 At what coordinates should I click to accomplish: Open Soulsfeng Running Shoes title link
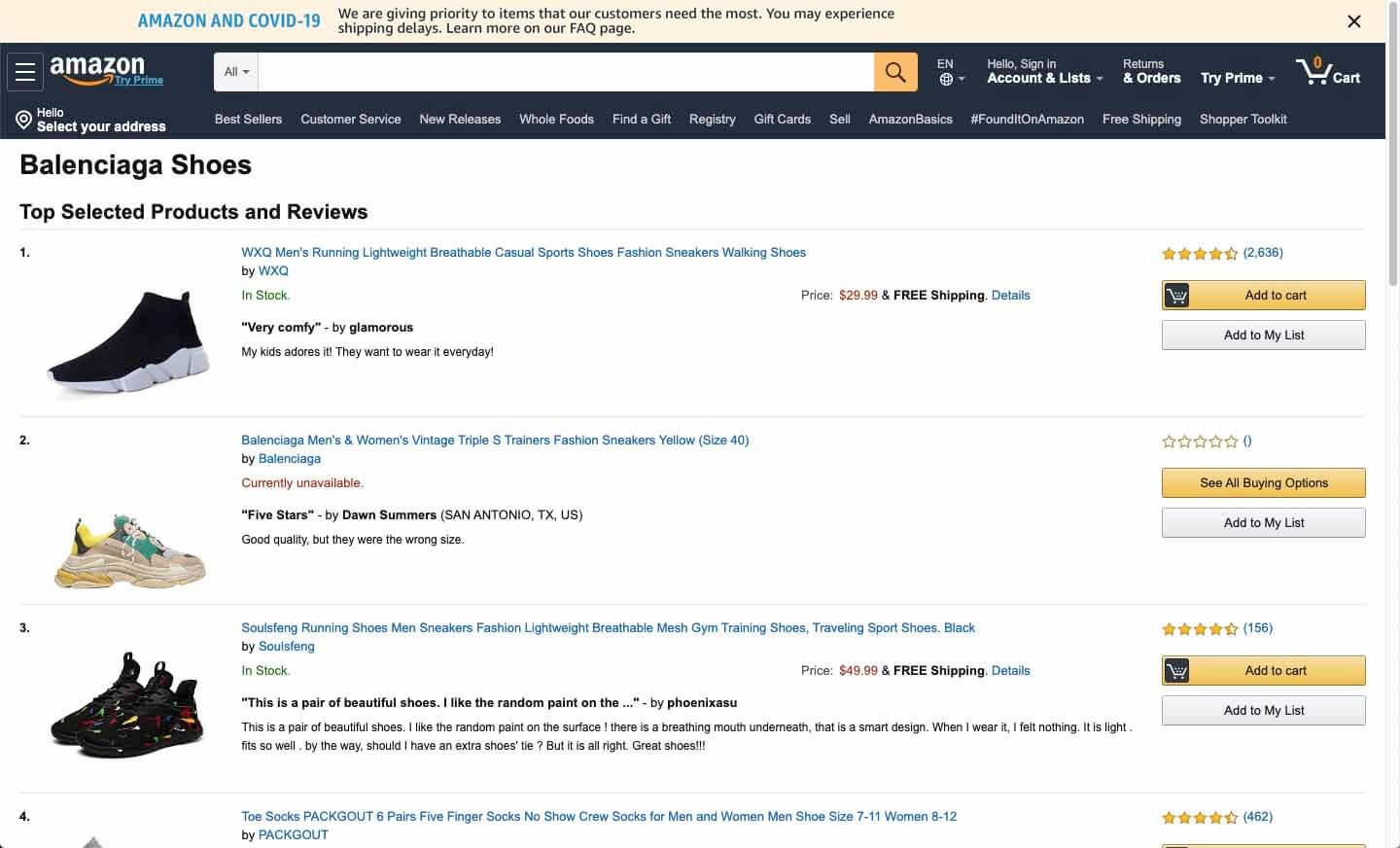pyautogui.click(x=608, y=627)
